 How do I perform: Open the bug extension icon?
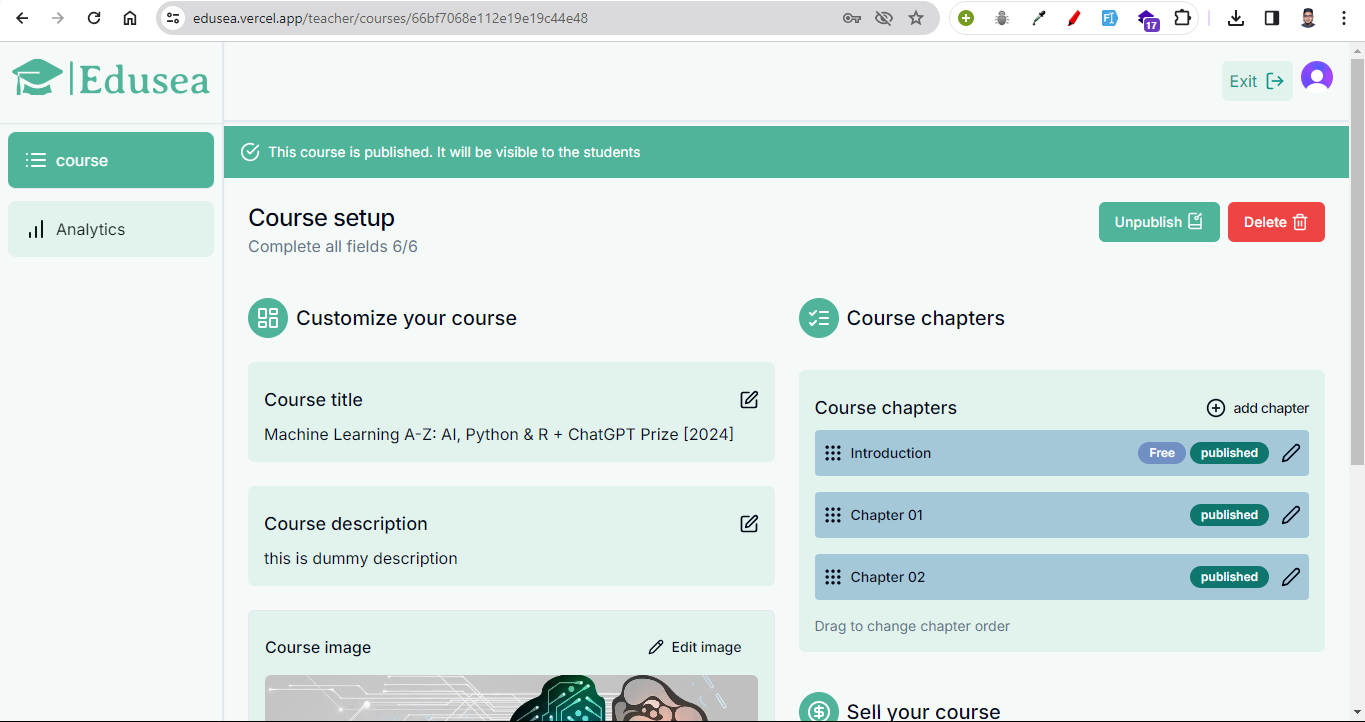(1002, 18)
